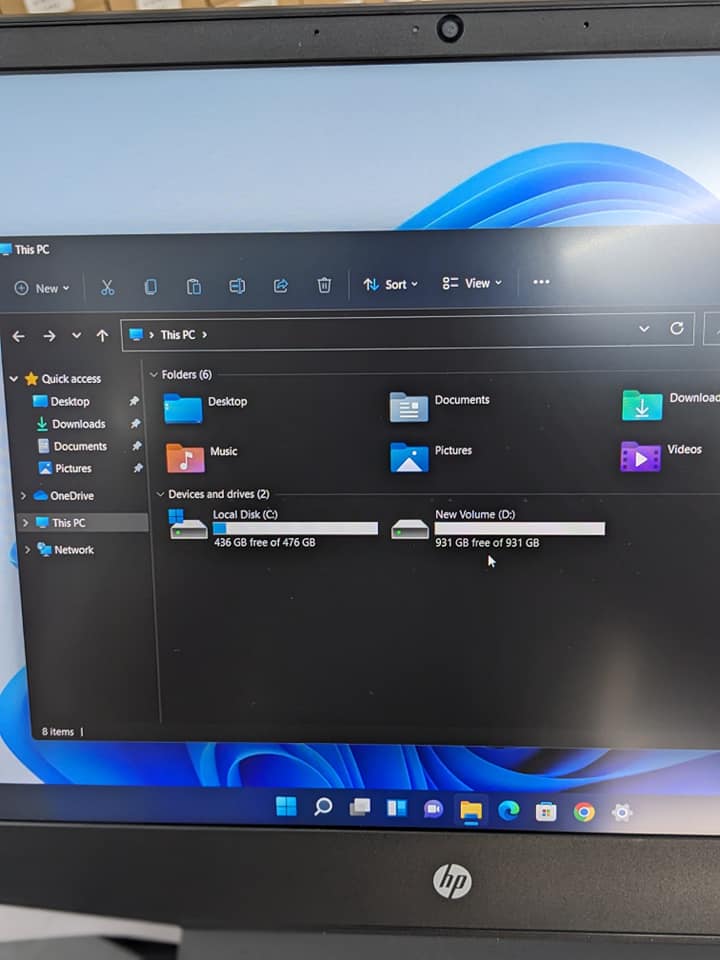Viewport: 720px width, 960px height.
Task: Expand the OneDrive tree node
Action: coord(24,496)
